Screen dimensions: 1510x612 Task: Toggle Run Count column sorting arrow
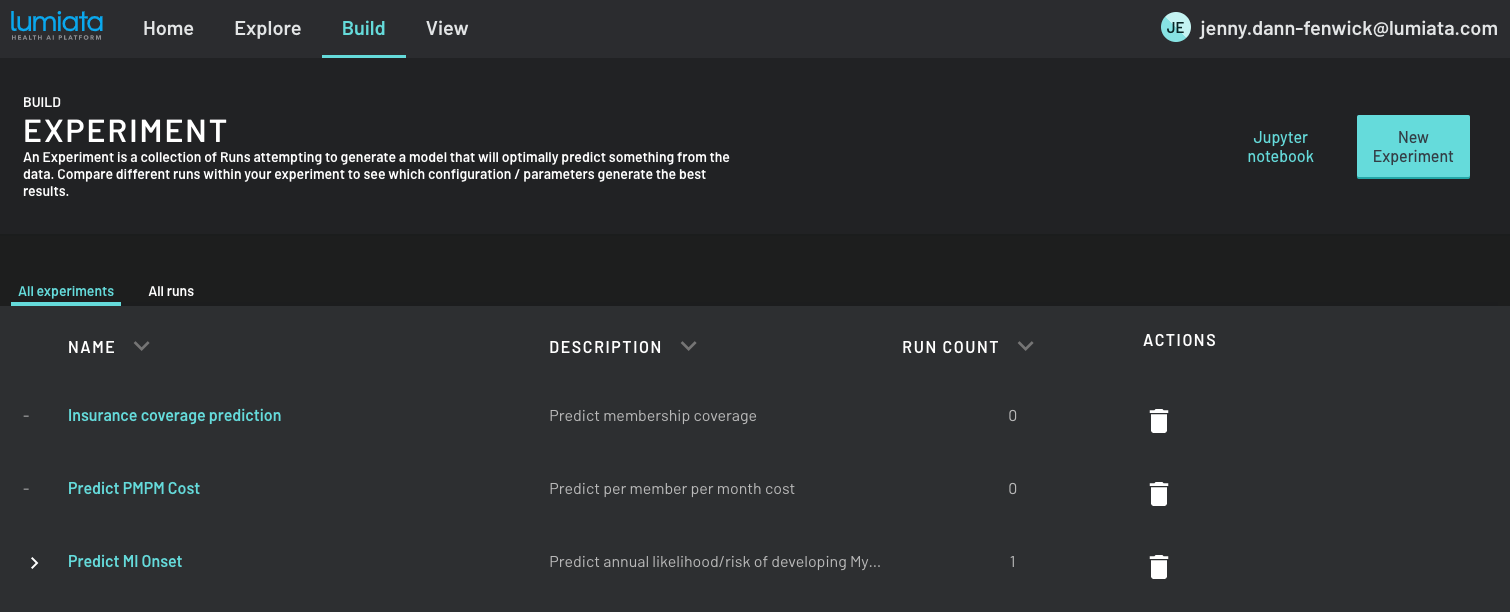(x=1025, y=346)
